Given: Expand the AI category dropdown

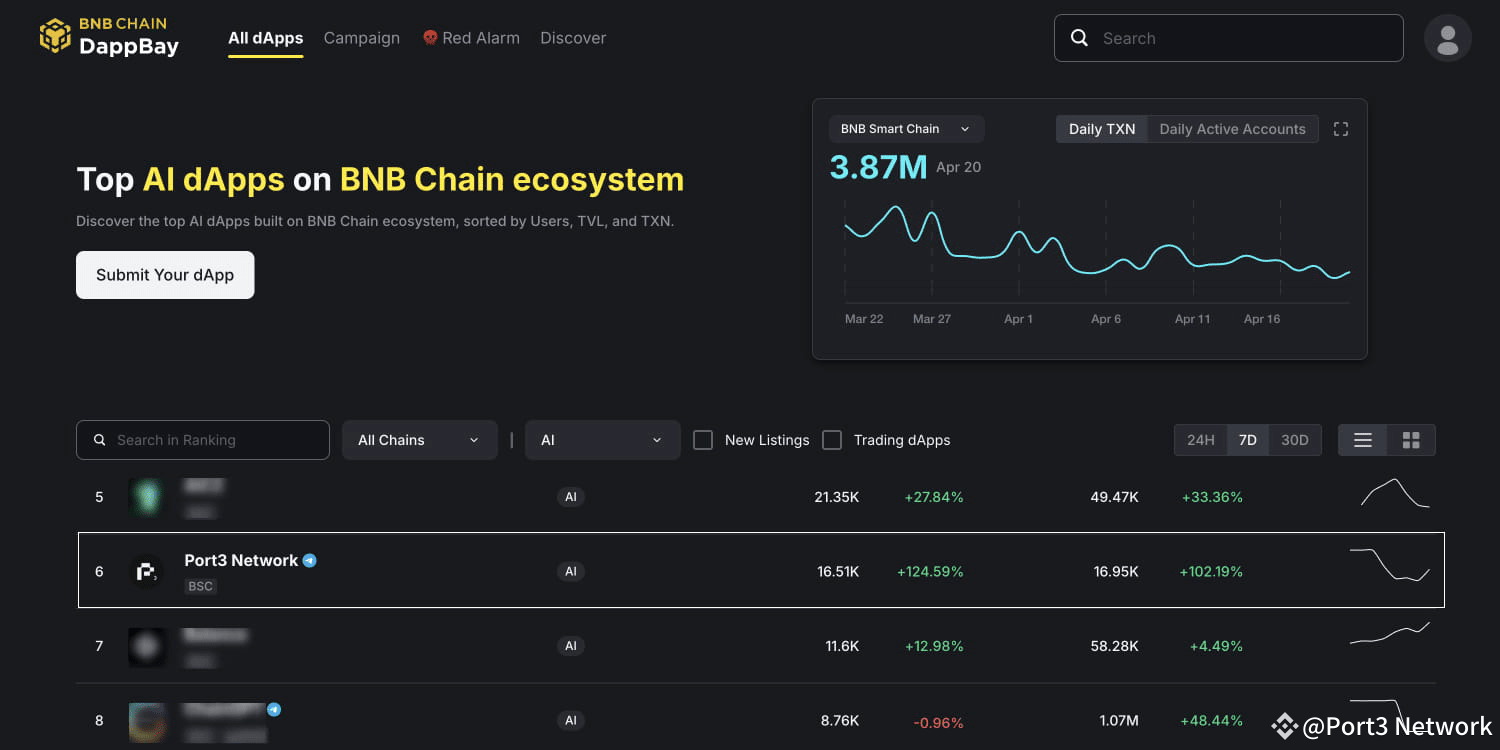Looking at the screenshot, I should [602, 440].
